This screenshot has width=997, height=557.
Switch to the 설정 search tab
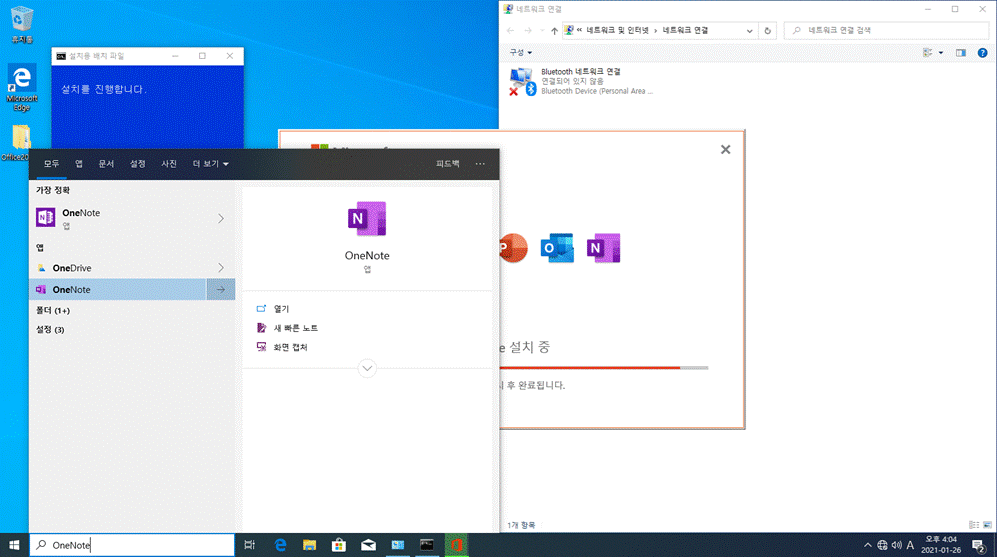click(137, 164)
